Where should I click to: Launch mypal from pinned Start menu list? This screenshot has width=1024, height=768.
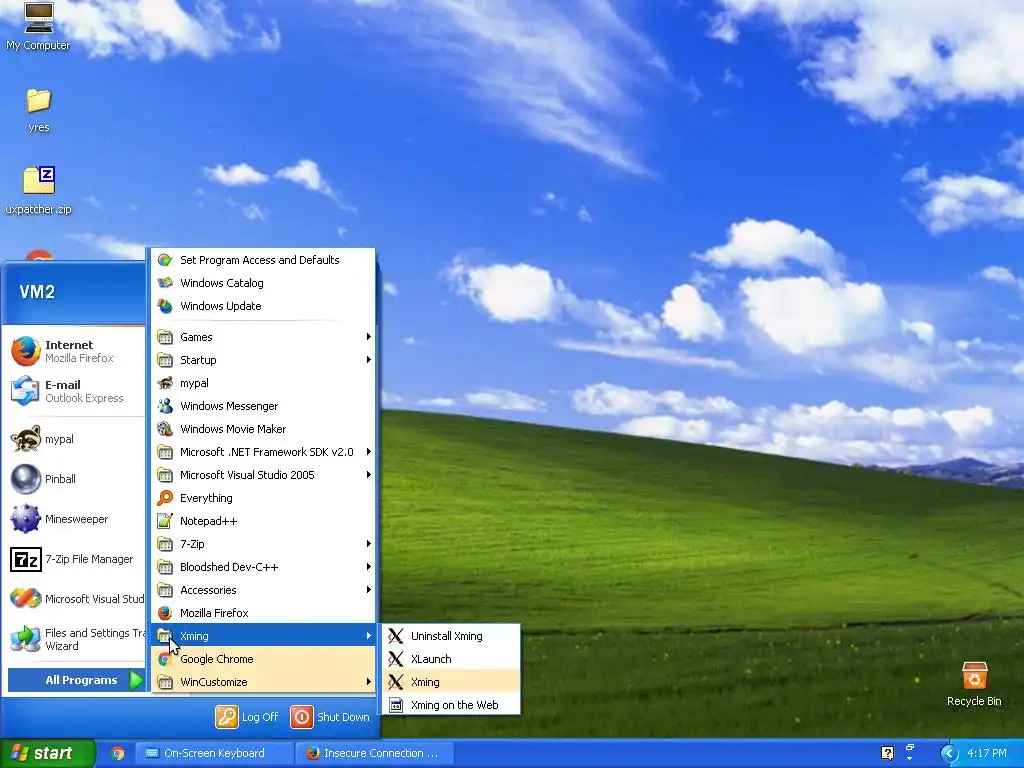(x=73, y=439)
